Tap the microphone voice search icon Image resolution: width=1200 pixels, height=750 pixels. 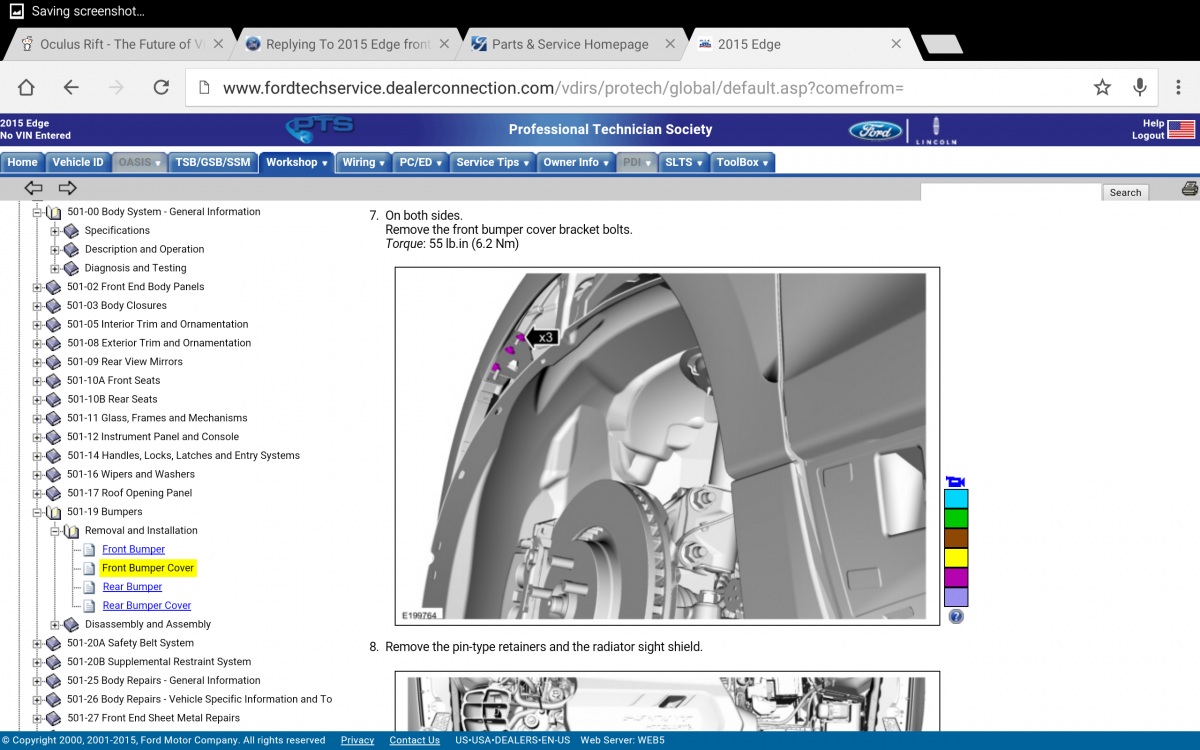[x=1139, y=88]
